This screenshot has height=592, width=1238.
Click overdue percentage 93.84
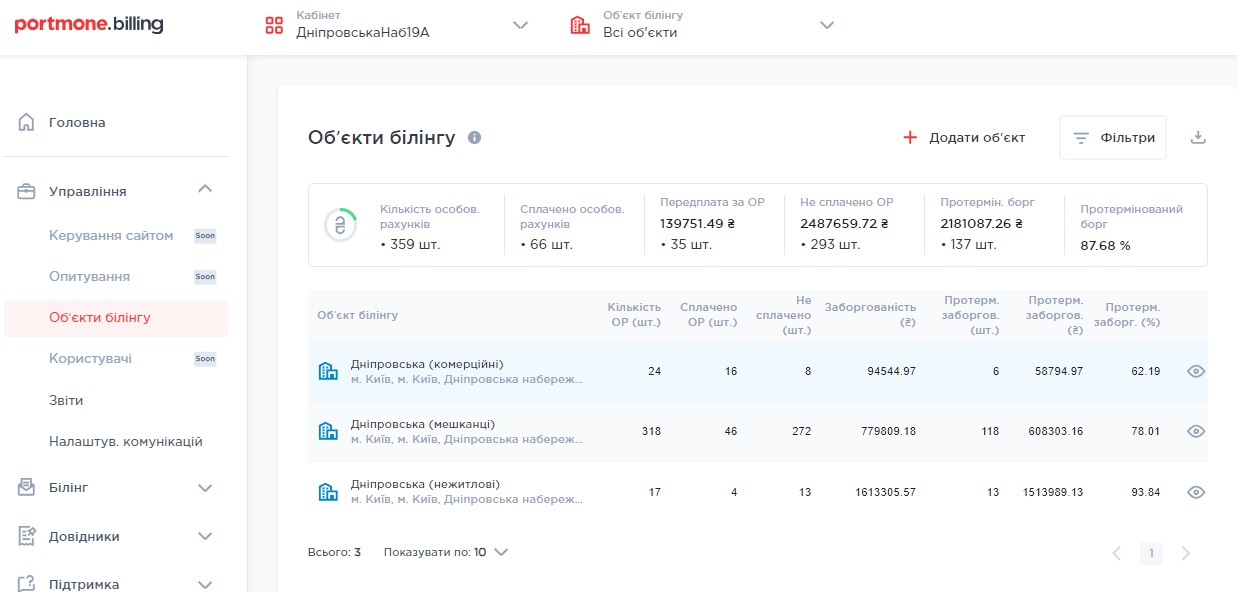(x=1145, y=492)
